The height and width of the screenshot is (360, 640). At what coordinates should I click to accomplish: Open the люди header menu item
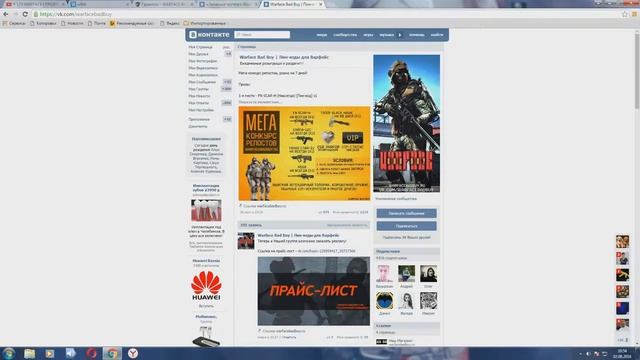pyautogui.click(x=322, y=35)
